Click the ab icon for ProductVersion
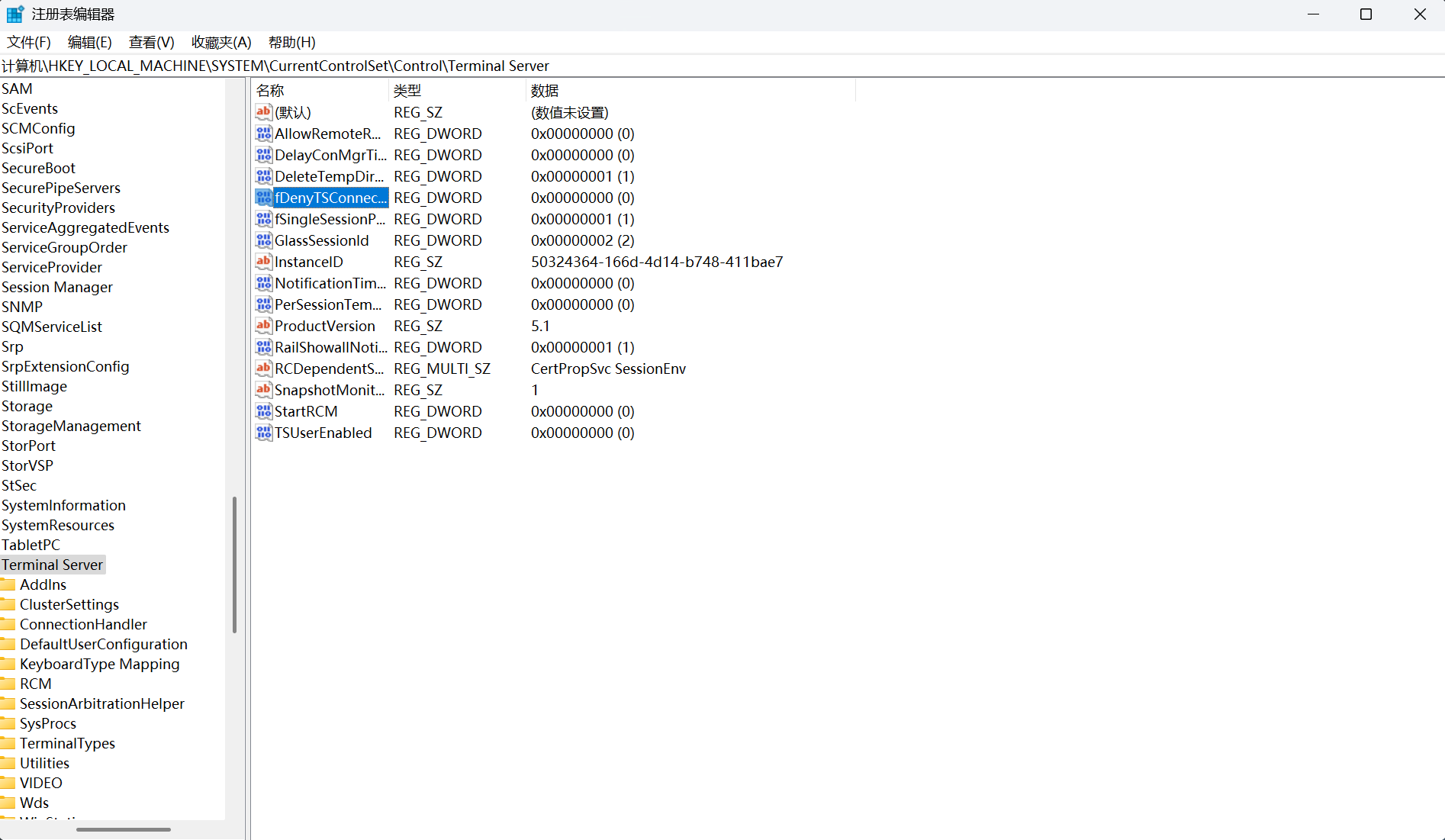 [x=263, y=326]
